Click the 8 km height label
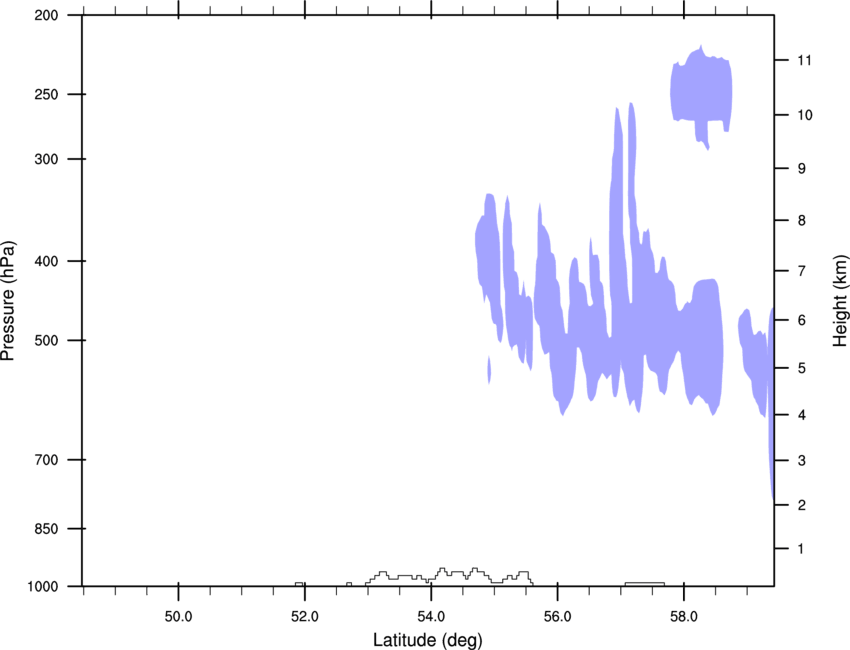850x650 pixels. [x=802, y=221]
